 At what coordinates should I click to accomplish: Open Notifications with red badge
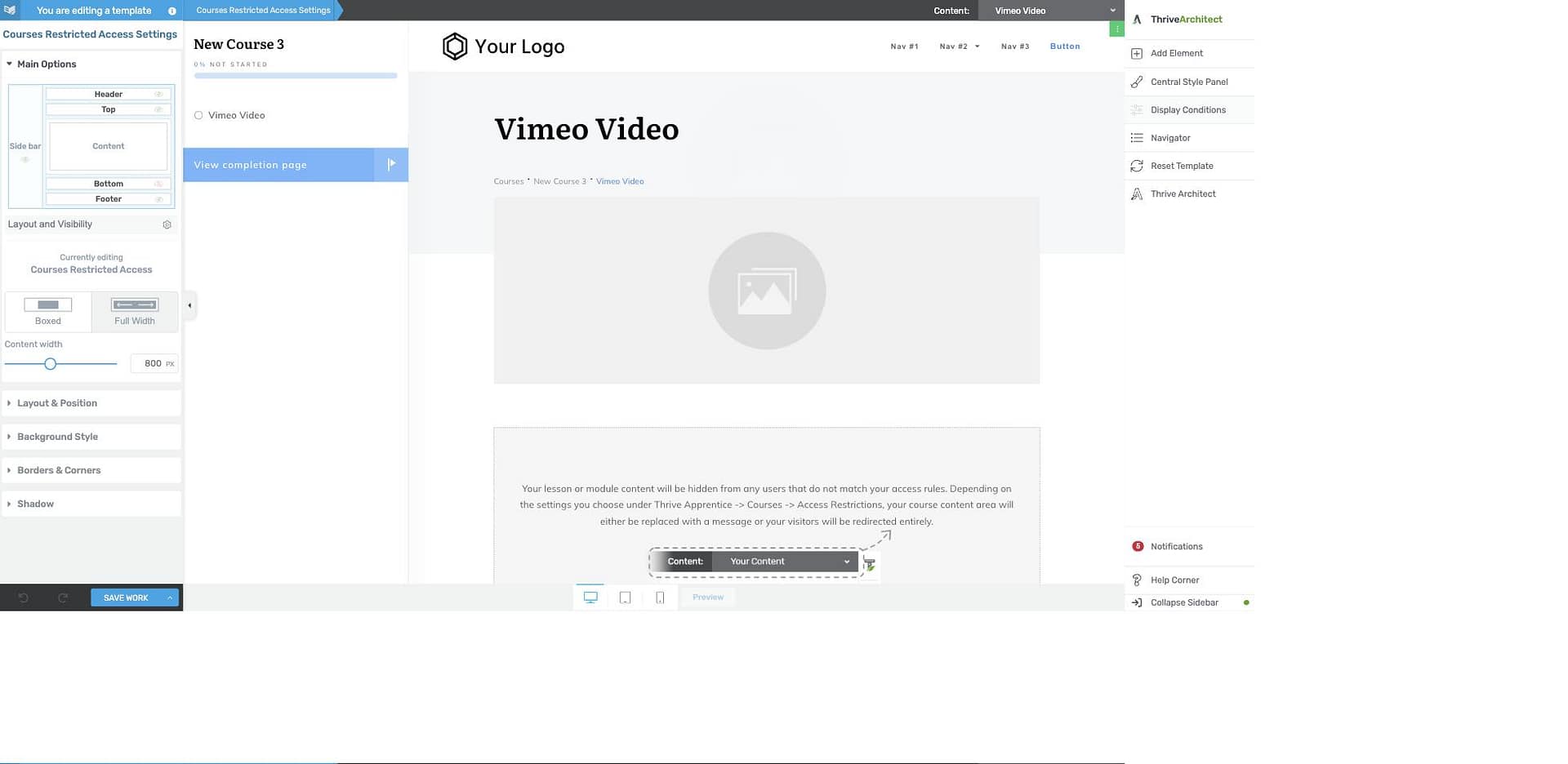click(x=1189, y=546)
